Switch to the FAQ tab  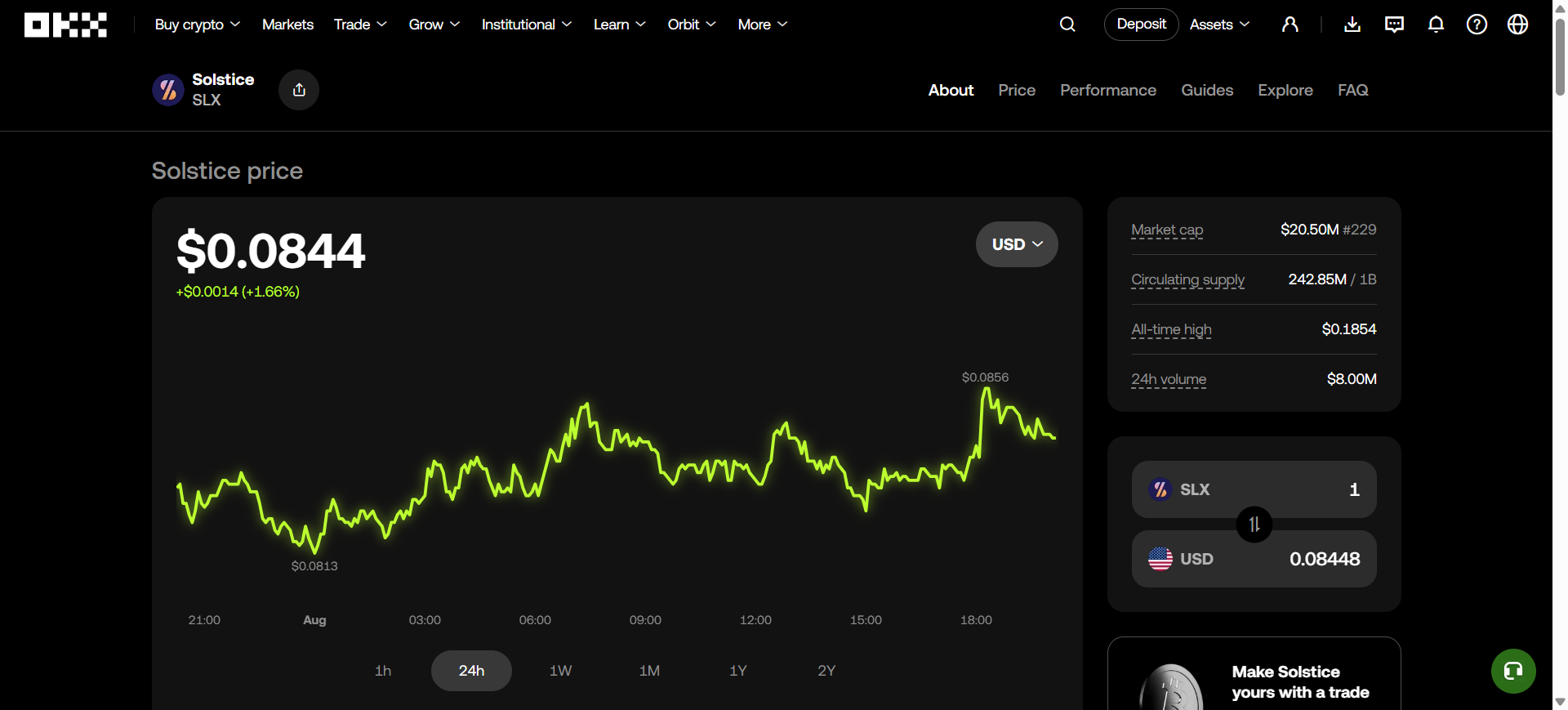pyautogui.click(x=1353, y=90)
